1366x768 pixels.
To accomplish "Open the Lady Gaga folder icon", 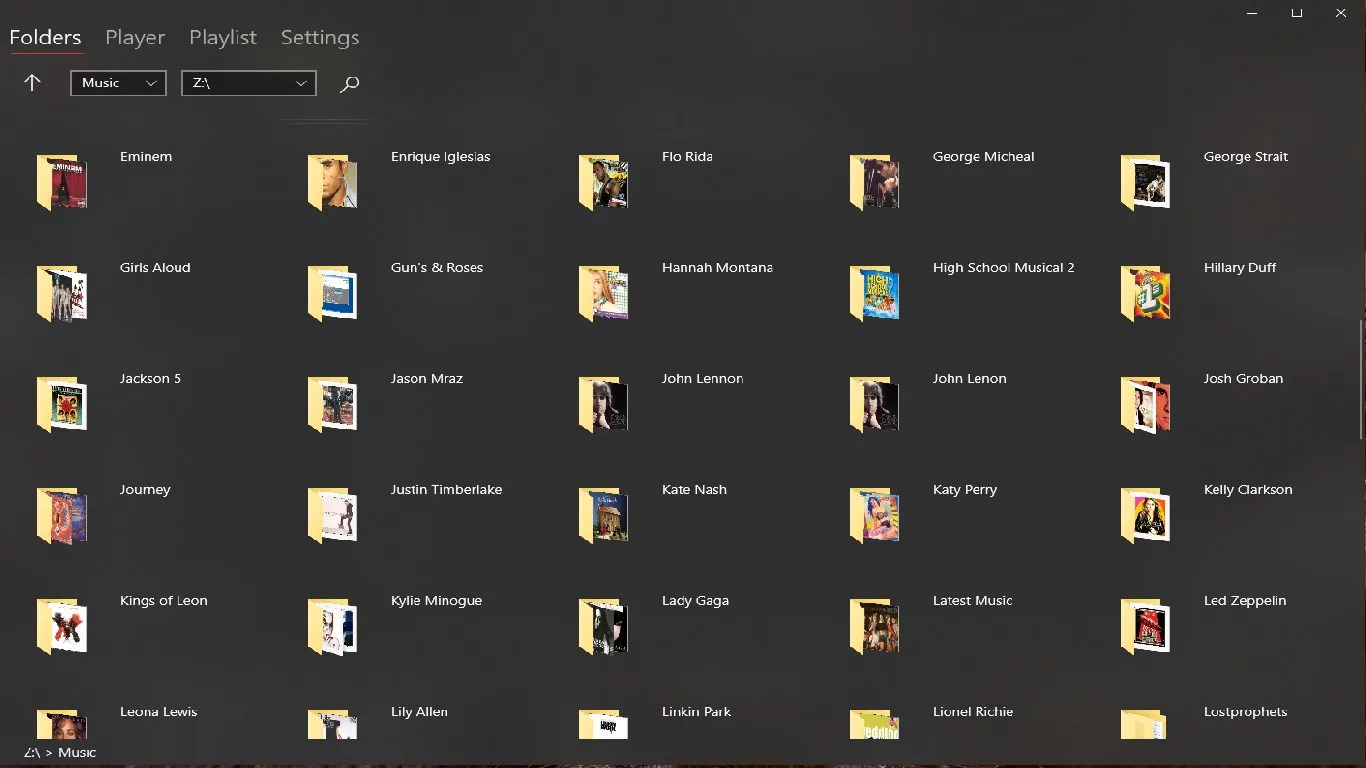I will tap(604, 626).
